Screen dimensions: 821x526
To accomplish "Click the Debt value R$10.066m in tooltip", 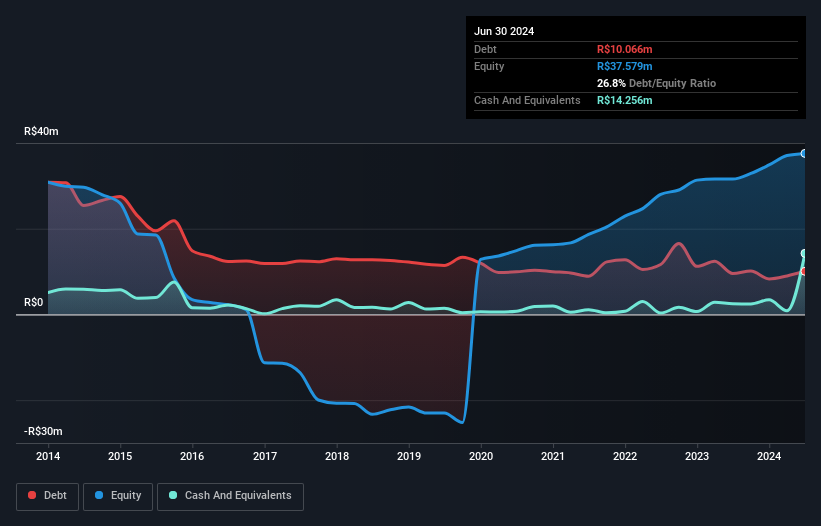I will click(x=625, y=49).
